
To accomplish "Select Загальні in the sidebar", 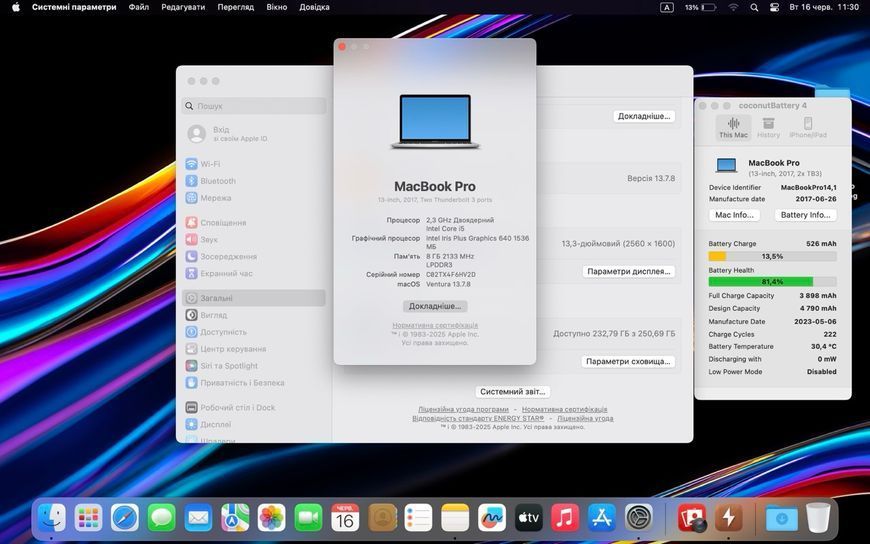I will 254,298.
